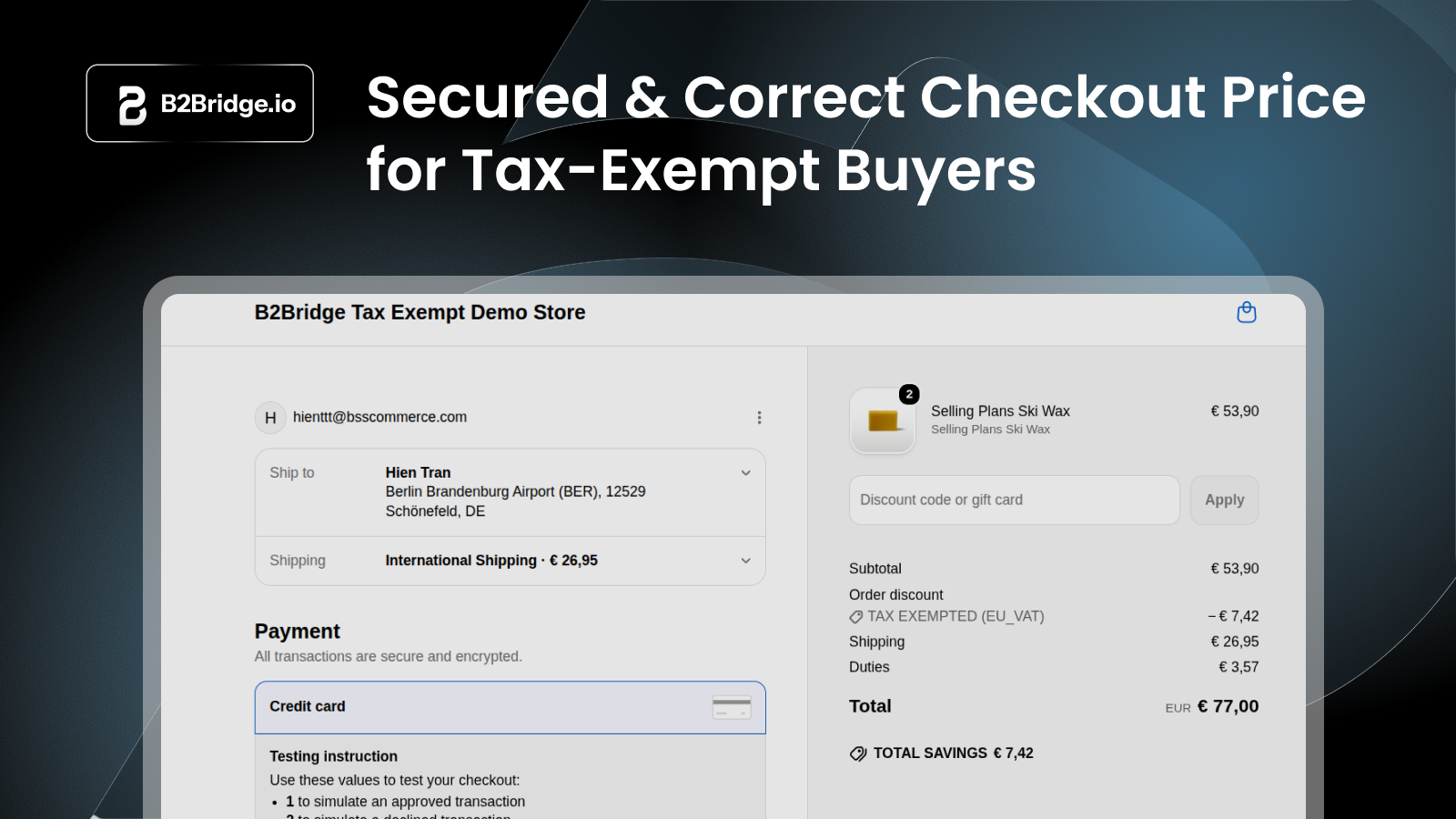Click the email hienttt@bsscommerce.com
The width and height of the screenshot is (1456, 819).
click(x=379, y=417)
